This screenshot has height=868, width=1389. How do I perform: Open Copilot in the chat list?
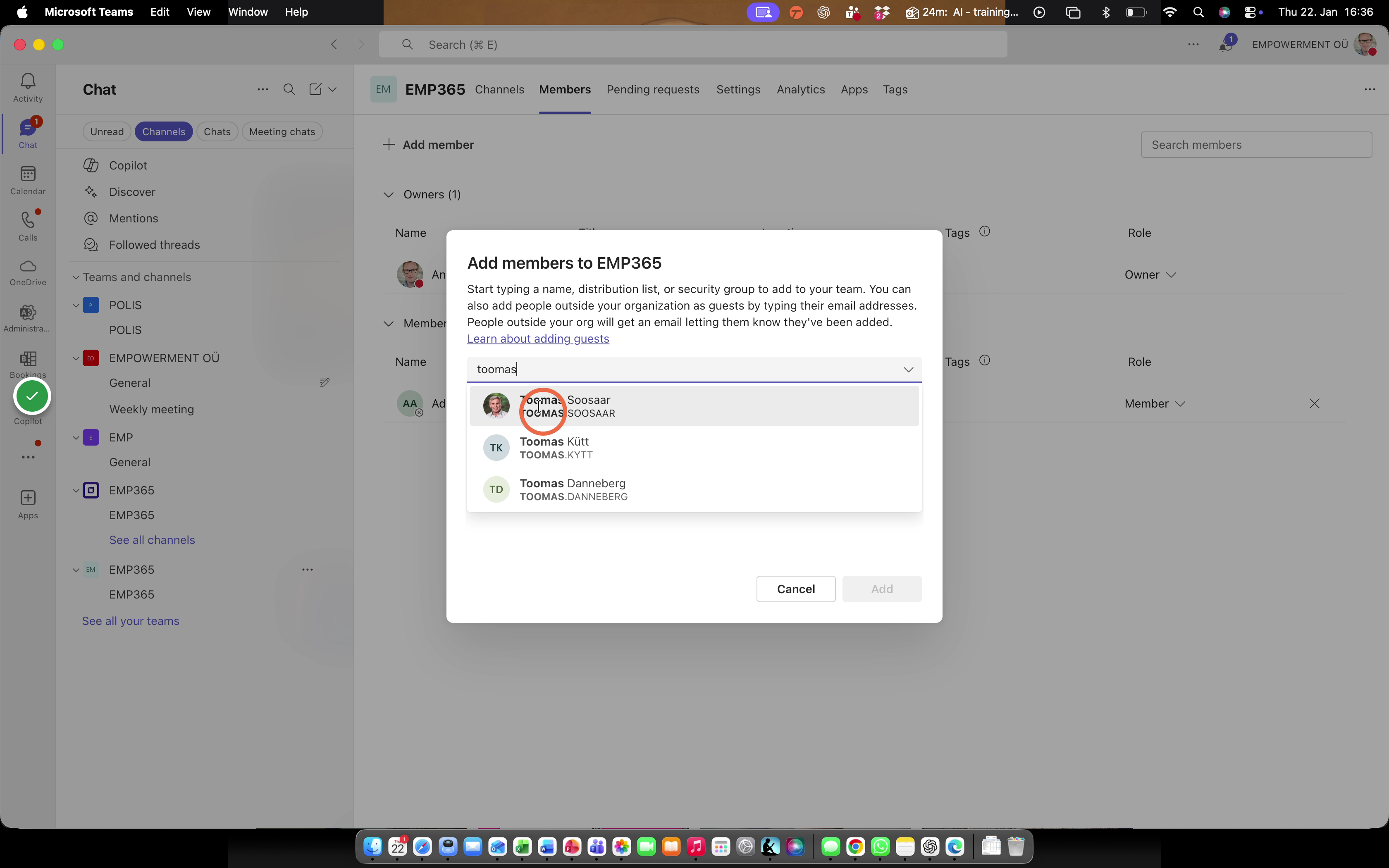128,165
